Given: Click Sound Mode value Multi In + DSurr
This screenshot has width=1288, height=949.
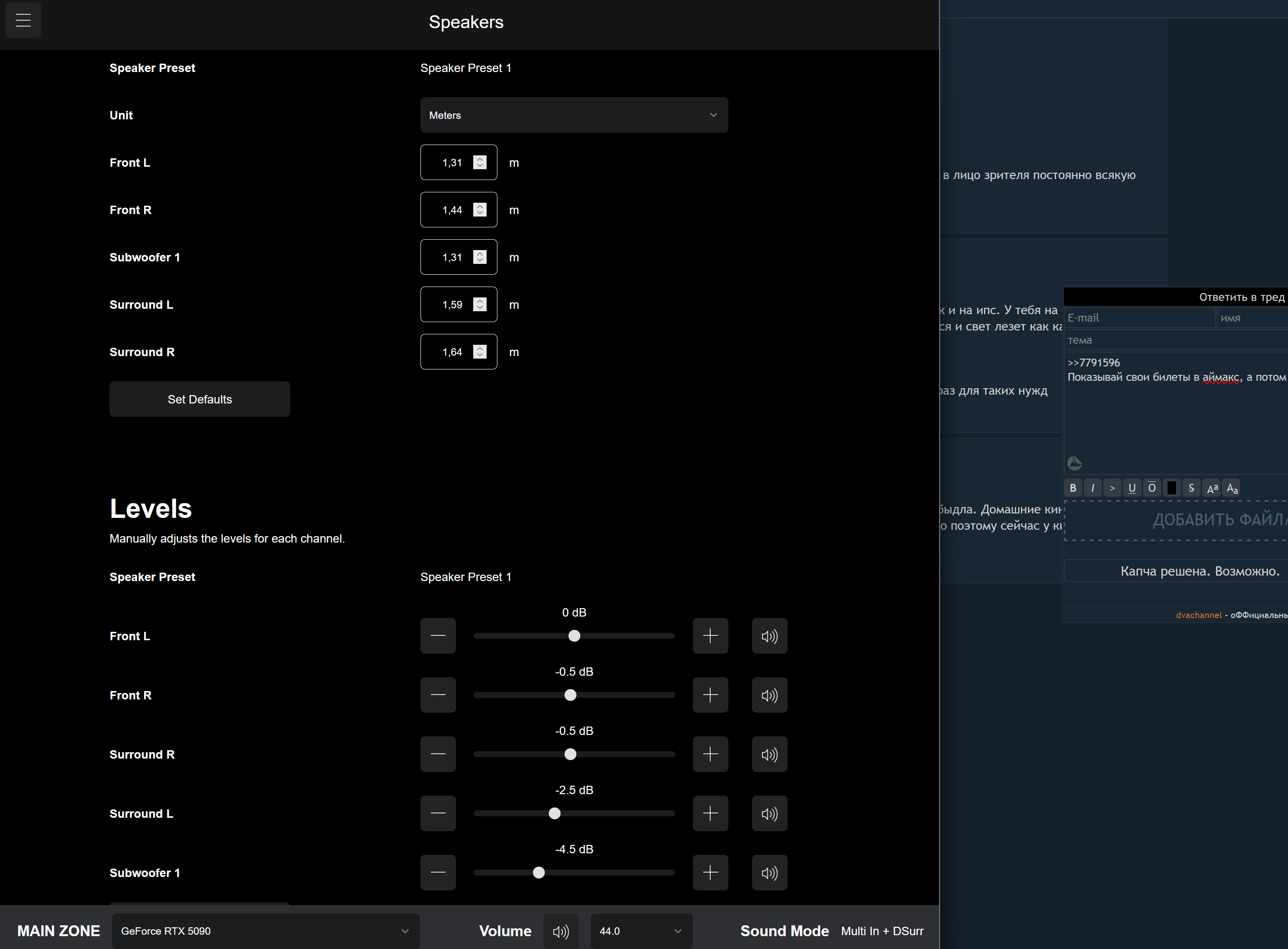Looking at the screenshot, I should point(882,931).
